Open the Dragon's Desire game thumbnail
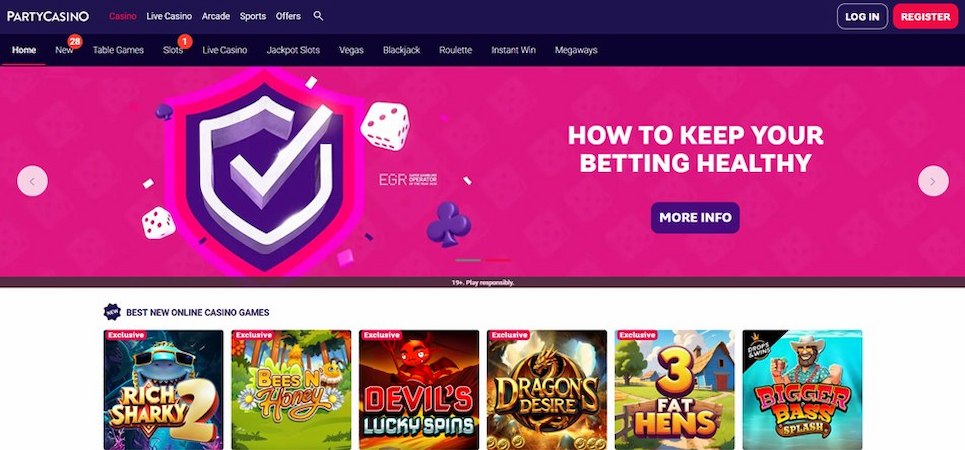This screenshot has width=965, height=450. coord(547,390)
